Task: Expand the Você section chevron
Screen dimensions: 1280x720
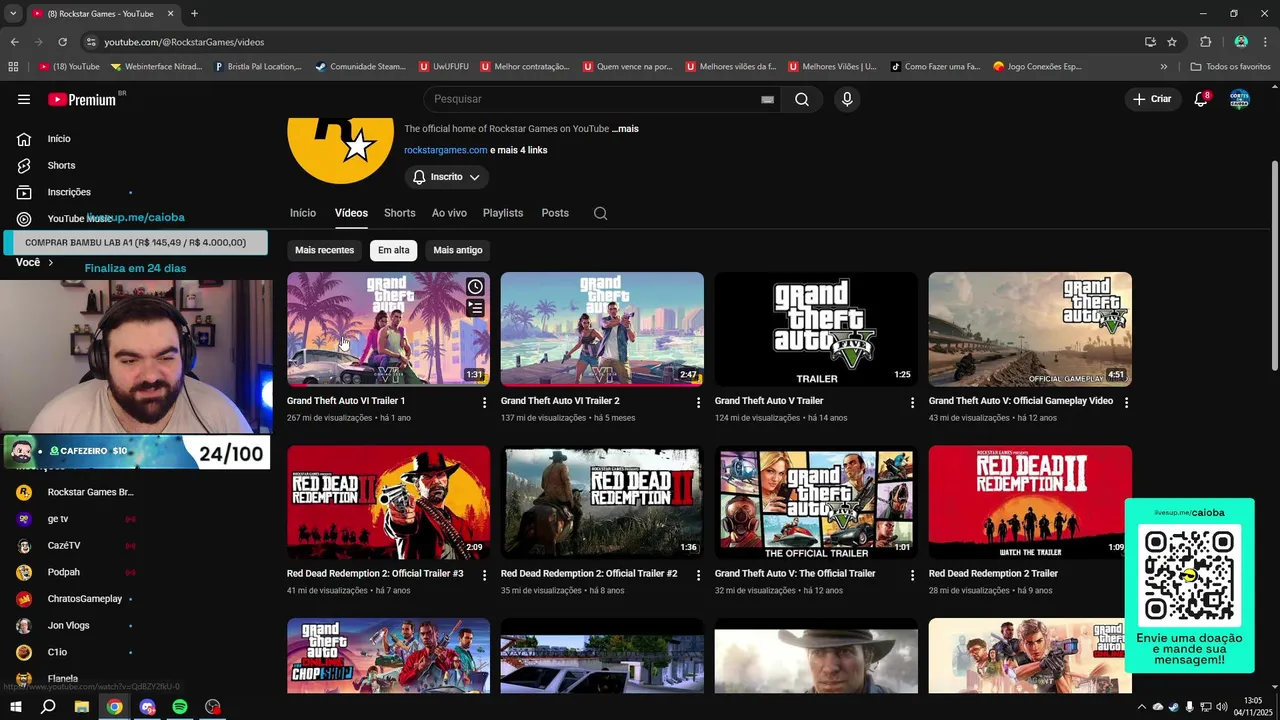Action: (50, 262)
